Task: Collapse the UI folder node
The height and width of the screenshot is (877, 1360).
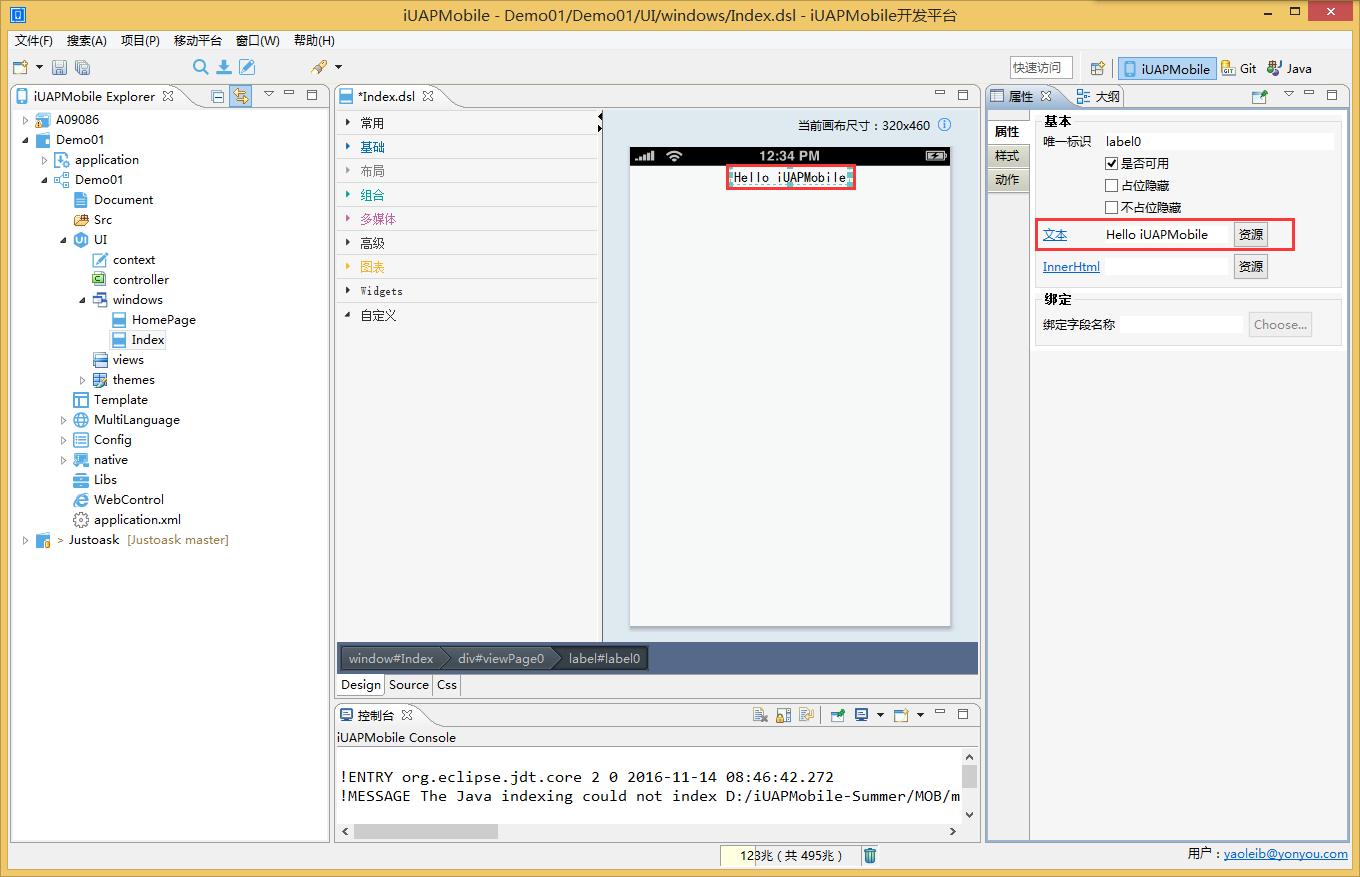Action: click(63, 240)
